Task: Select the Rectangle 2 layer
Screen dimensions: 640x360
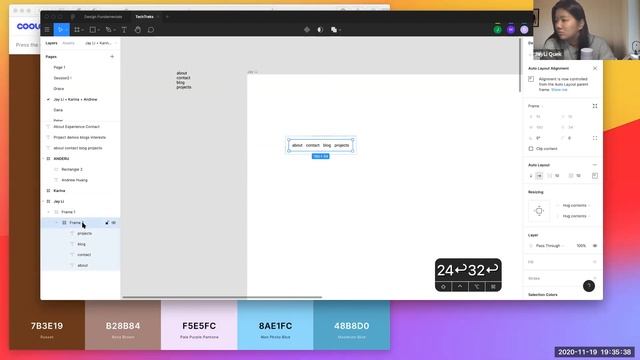Action: pyautogui.click(x=72, y=169)
